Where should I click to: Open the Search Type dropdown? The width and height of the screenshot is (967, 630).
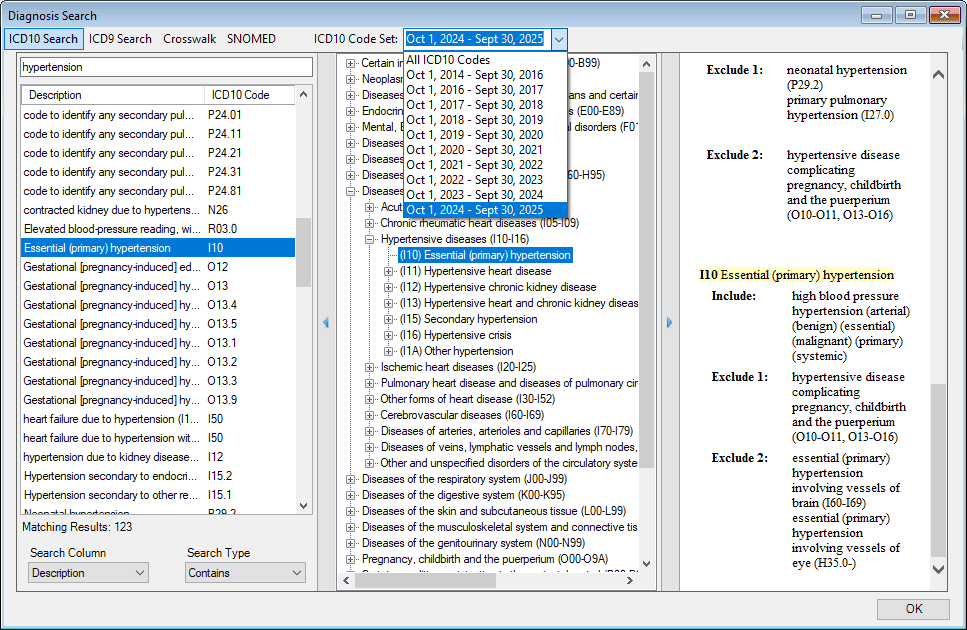[245, 573]
